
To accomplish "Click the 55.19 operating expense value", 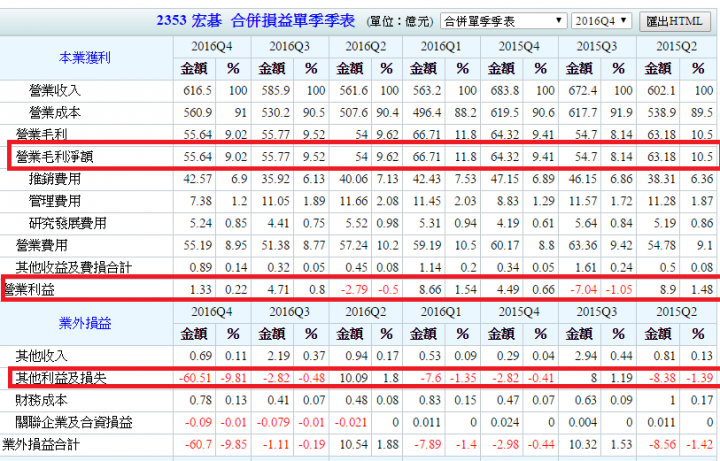I will (197, 245).
